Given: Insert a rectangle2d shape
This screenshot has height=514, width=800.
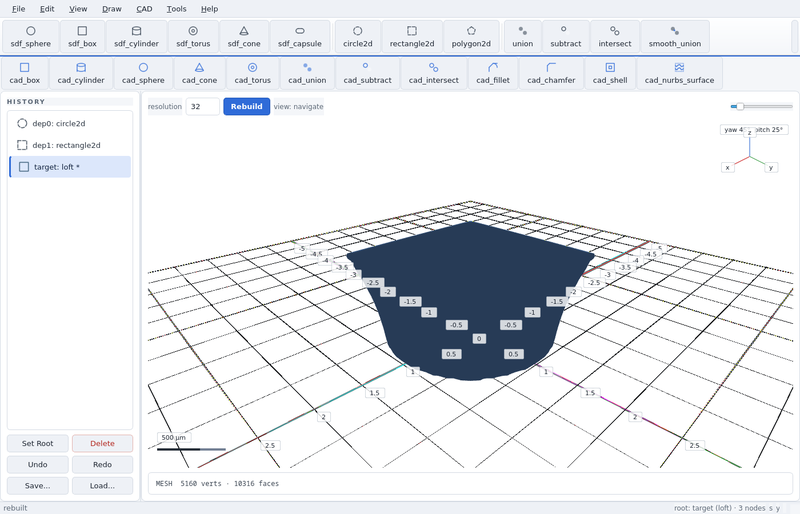Looking at the screenshot, I should click(412, 37).
